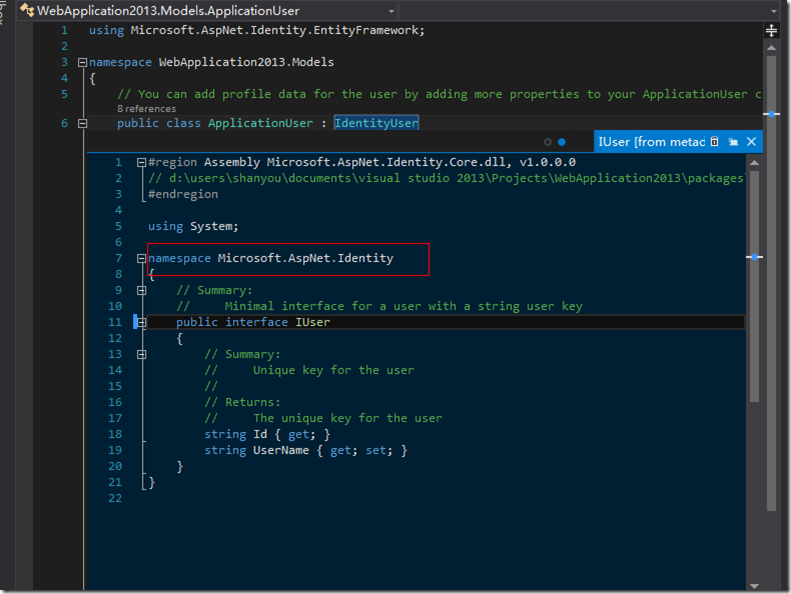Click the scroll up arrow of main editor
Screen dimensions: 791x594
pos(771,46)
